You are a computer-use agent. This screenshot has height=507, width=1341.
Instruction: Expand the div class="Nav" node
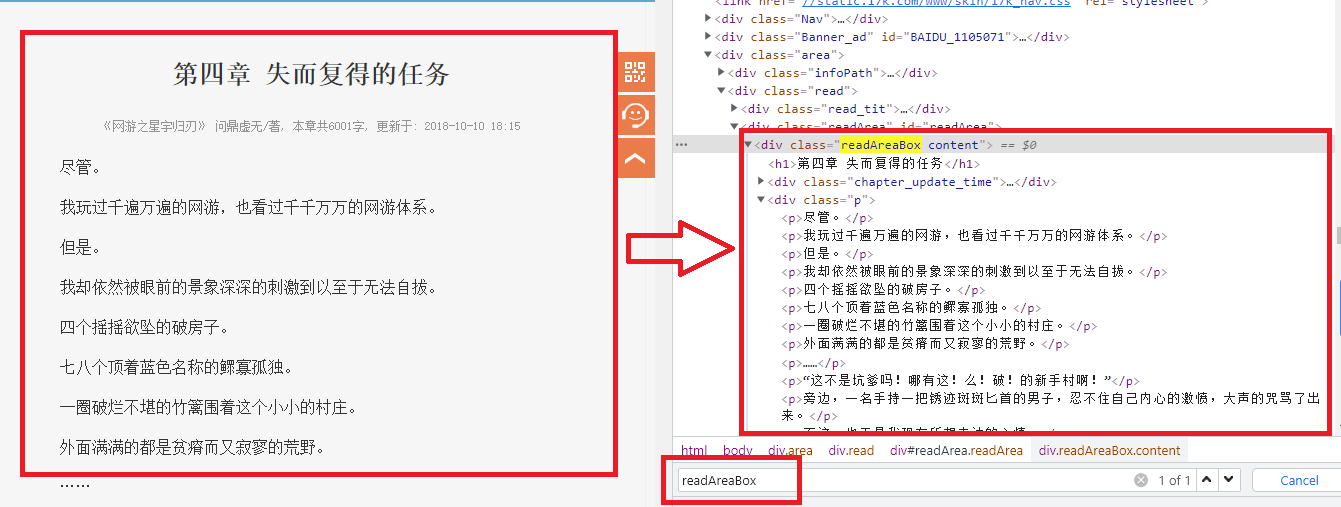[x=708, y=19]
